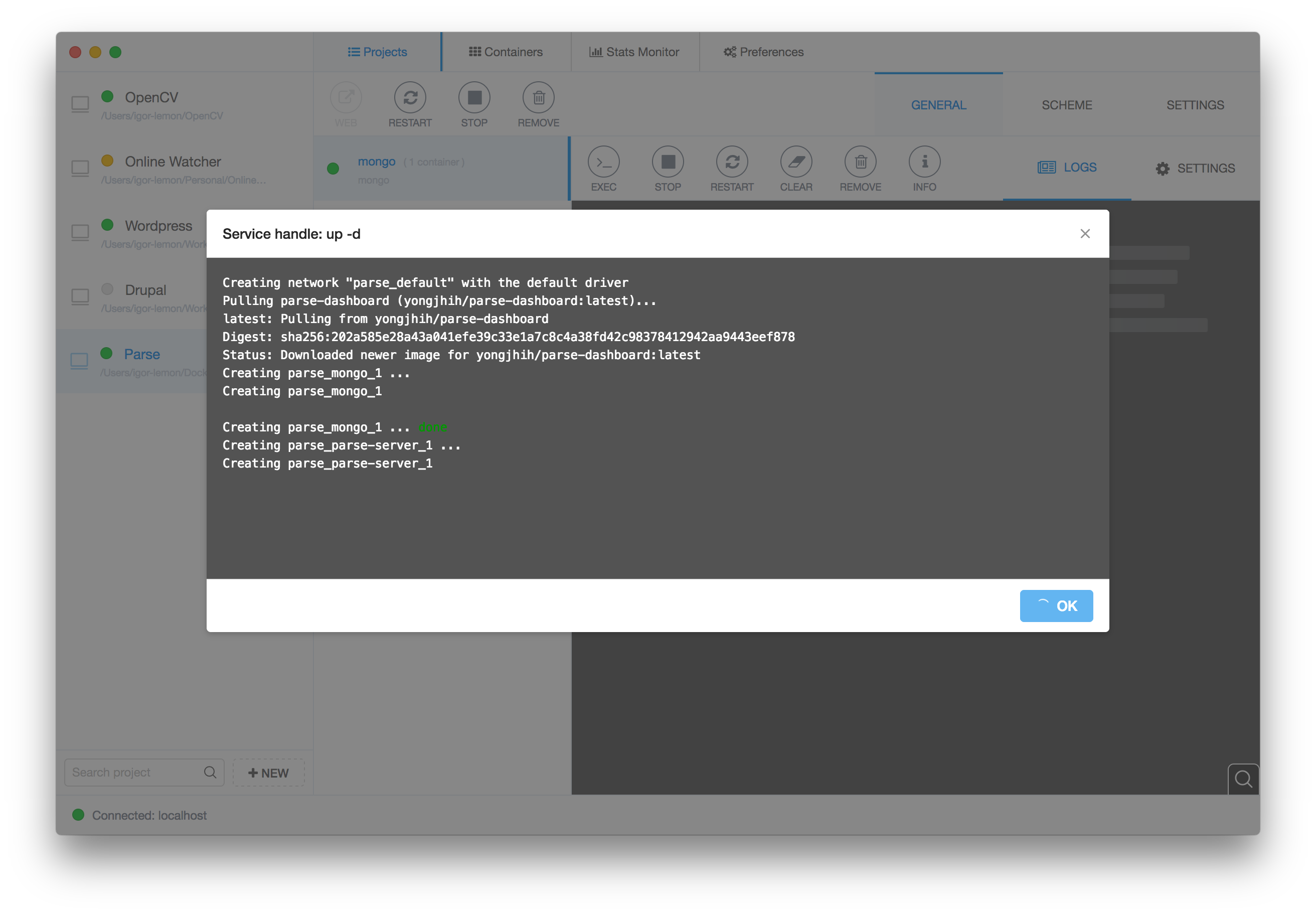The image size is (1316, 915).
Task: Click the macOS red close window button
Action: [x=75, y=52]
